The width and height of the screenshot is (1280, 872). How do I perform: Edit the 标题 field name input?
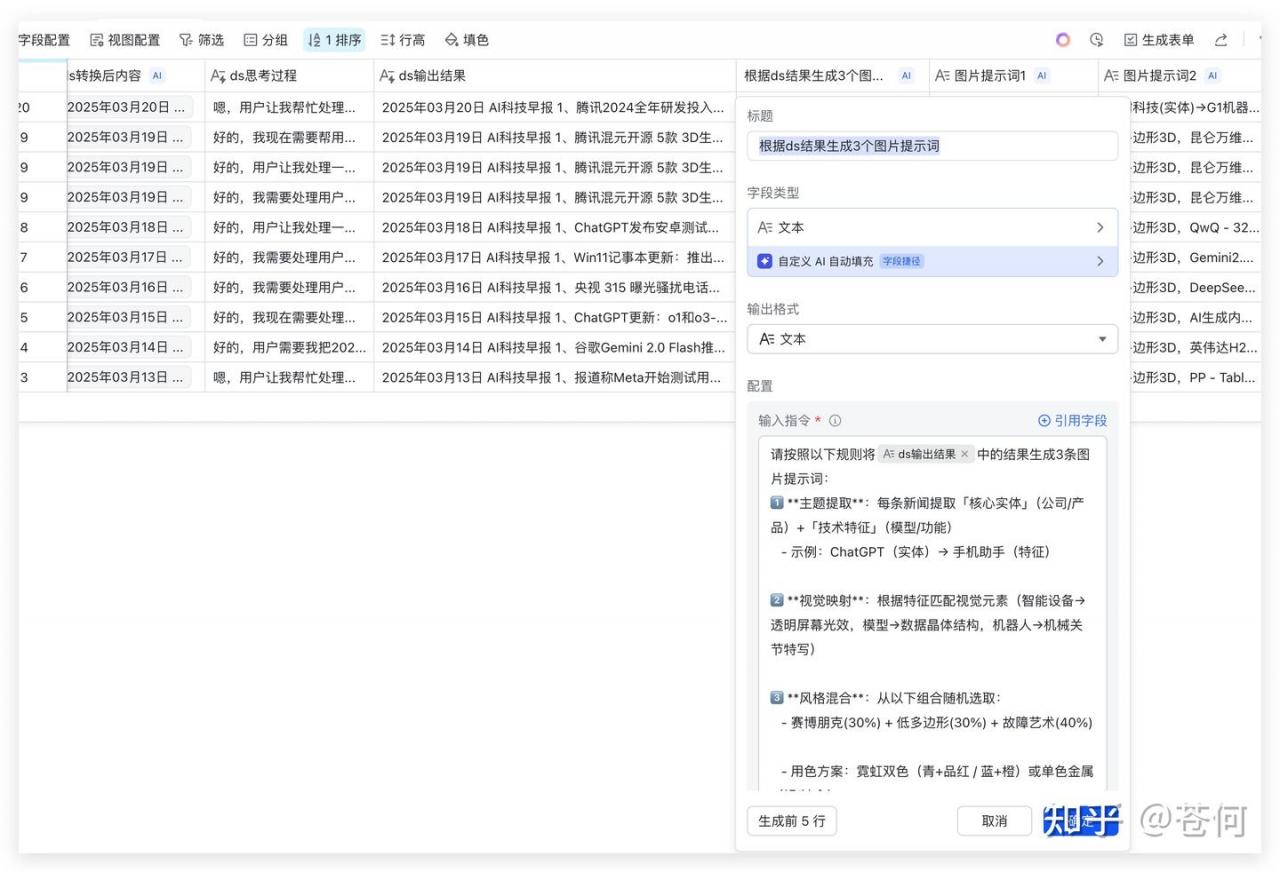click(x=932, y=146)
